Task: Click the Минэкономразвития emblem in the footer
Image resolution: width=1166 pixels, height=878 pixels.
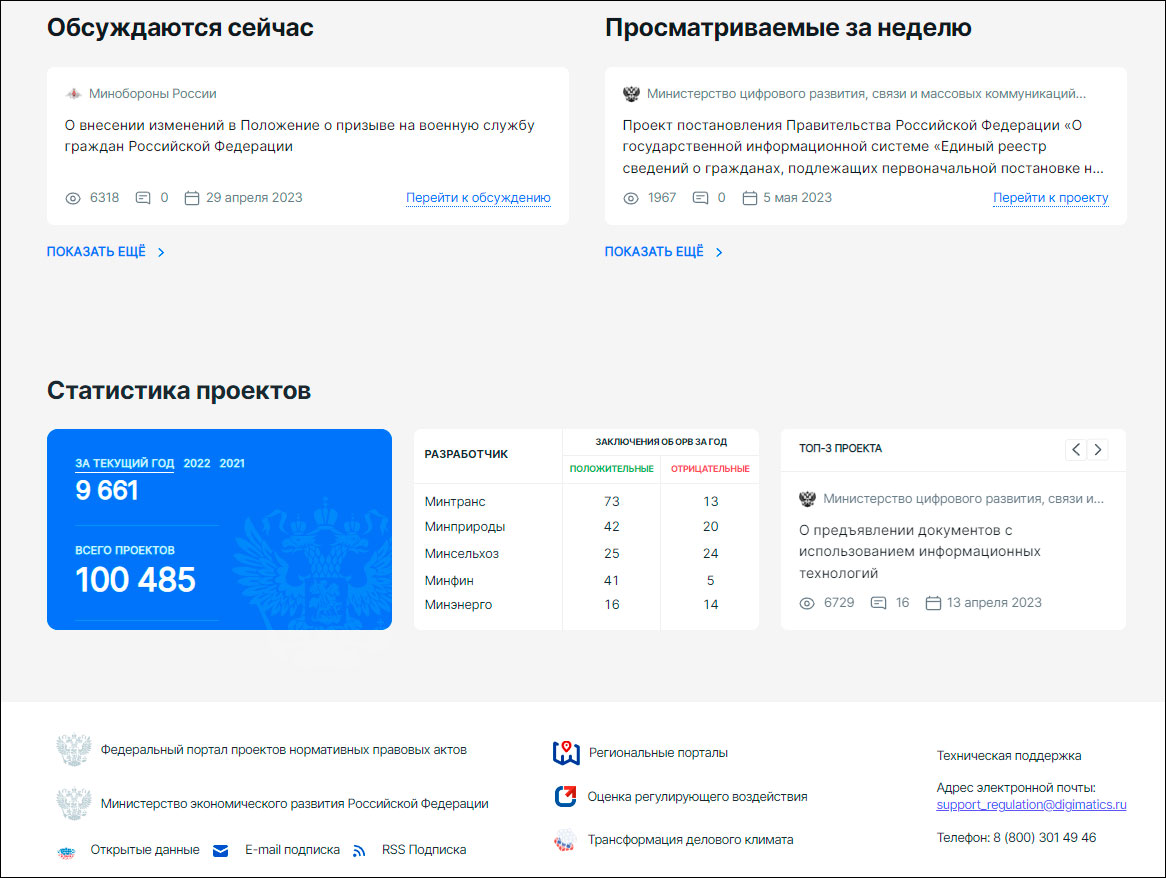Action: click(72, 803)
